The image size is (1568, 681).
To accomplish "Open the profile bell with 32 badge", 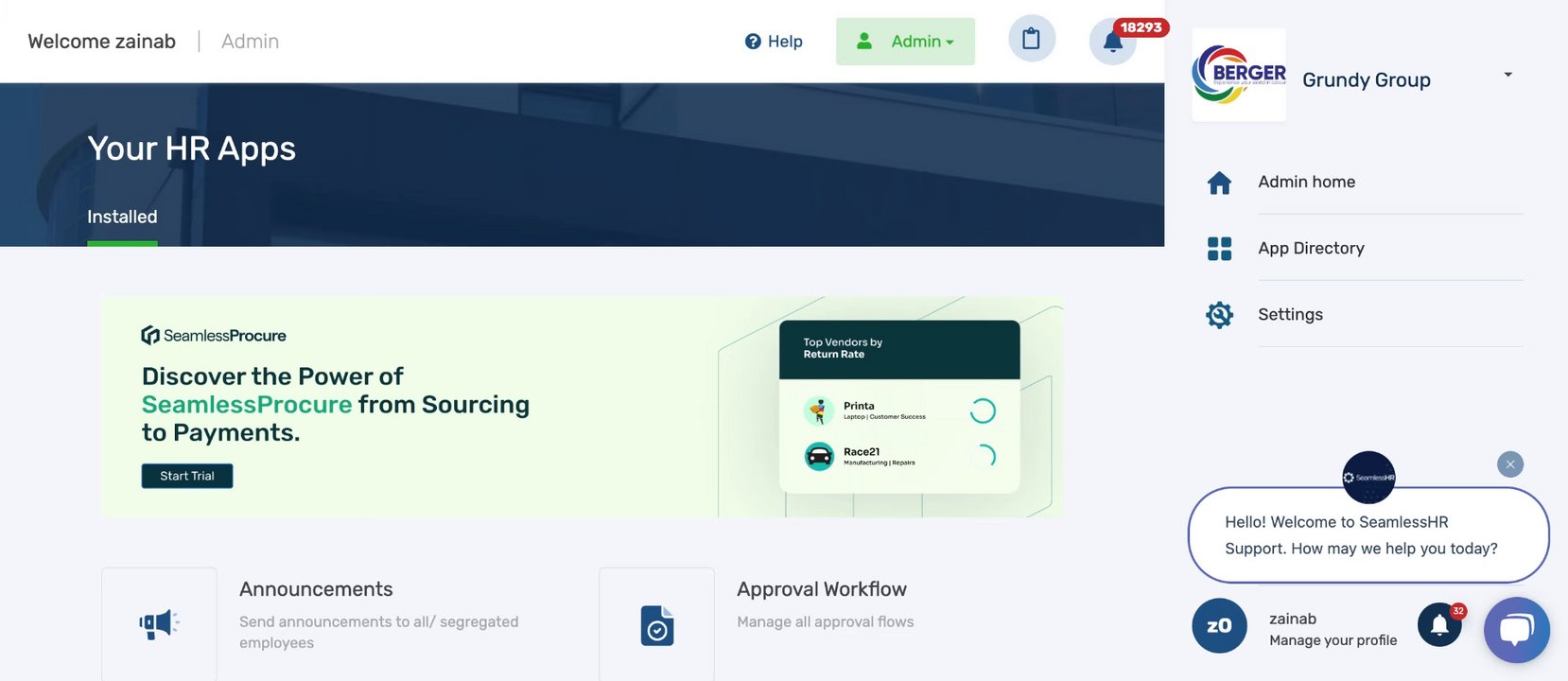I will pos(1439,625).
